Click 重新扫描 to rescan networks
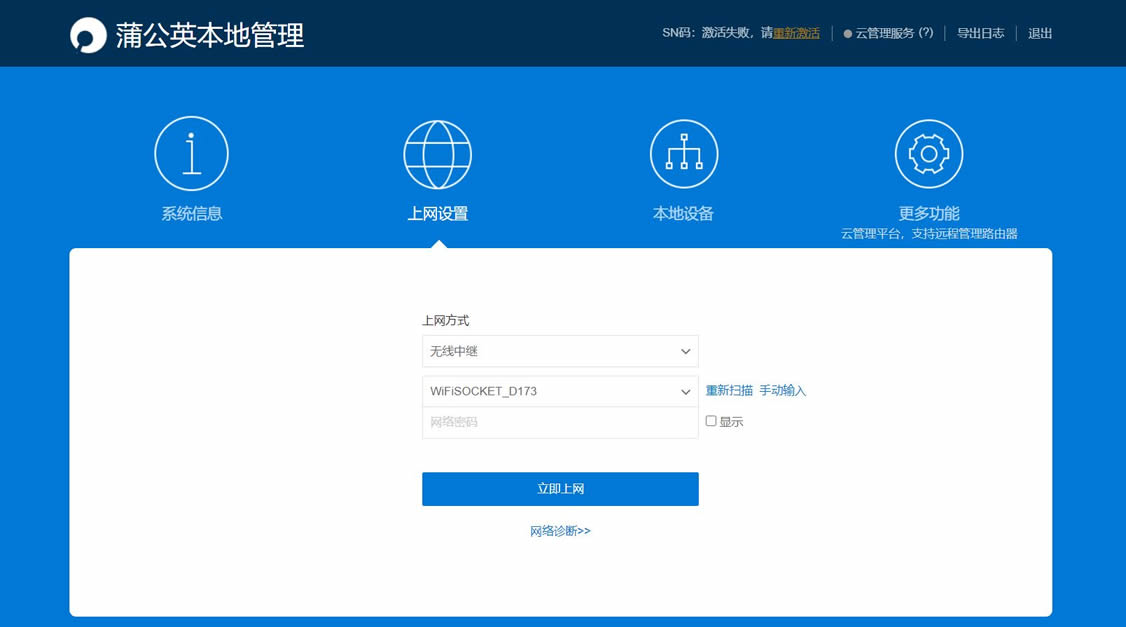The height and width of the screenshot is (627, 1126). click(729, 391)
